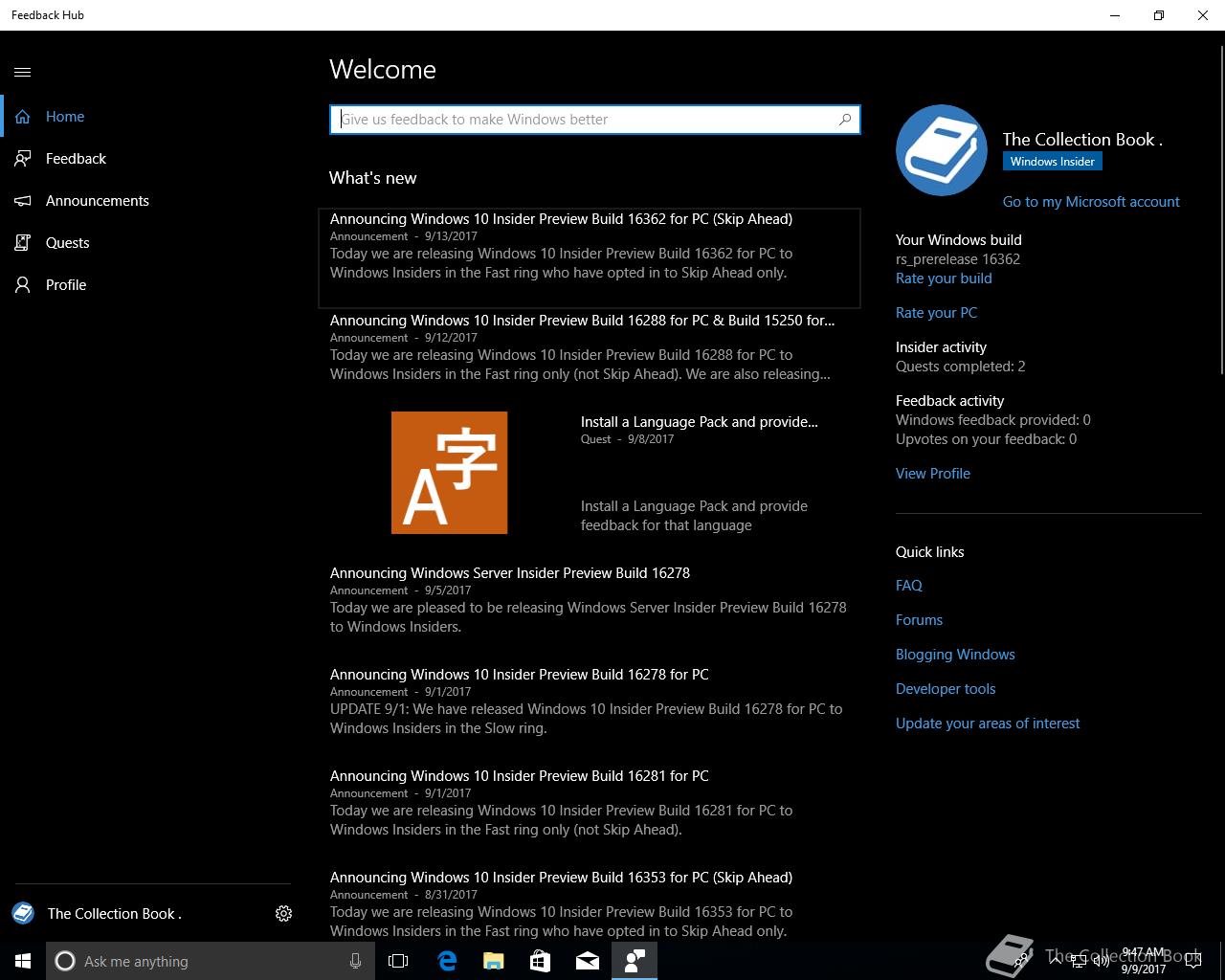Click the Profile person icon
This screenshot has height=980, width=1225.
tap(23, 285)
